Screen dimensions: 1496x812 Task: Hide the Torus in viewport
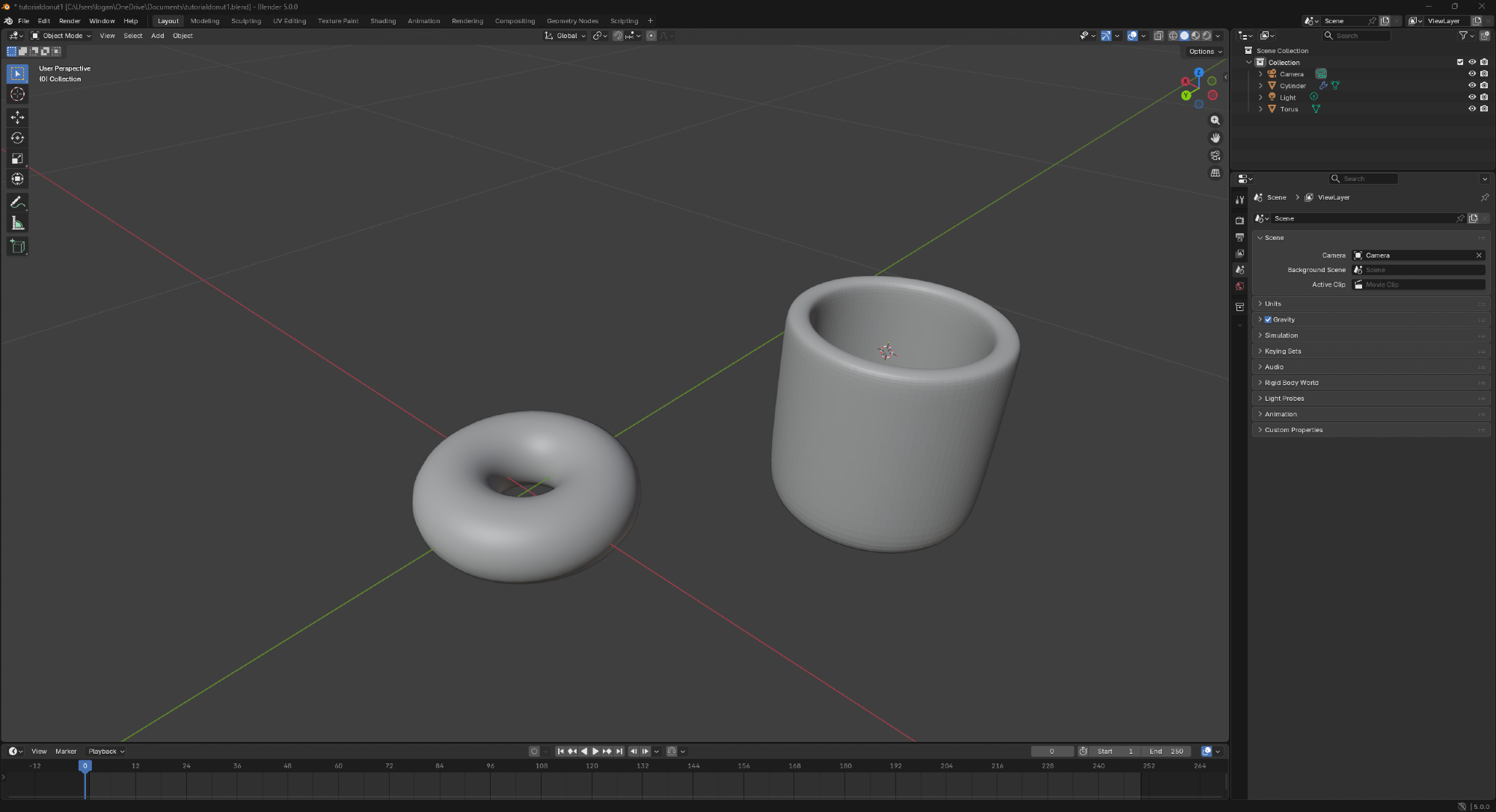tap(1471, 109)
